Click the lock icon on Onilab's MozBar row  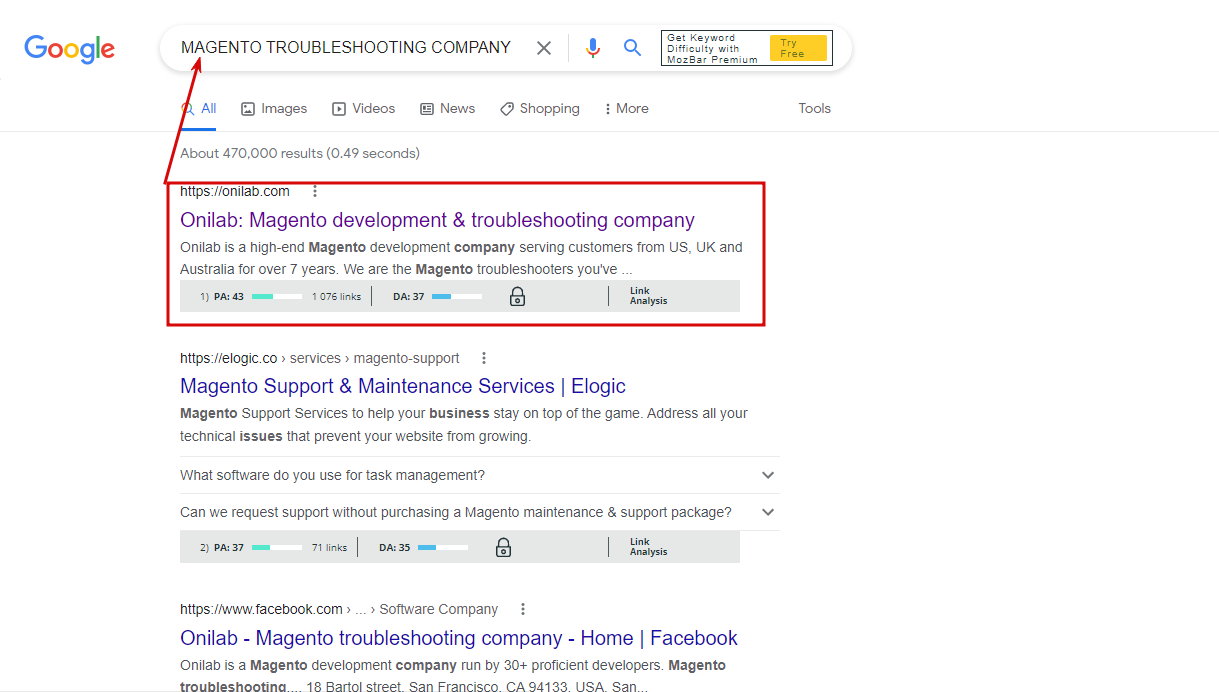point(517,296)
